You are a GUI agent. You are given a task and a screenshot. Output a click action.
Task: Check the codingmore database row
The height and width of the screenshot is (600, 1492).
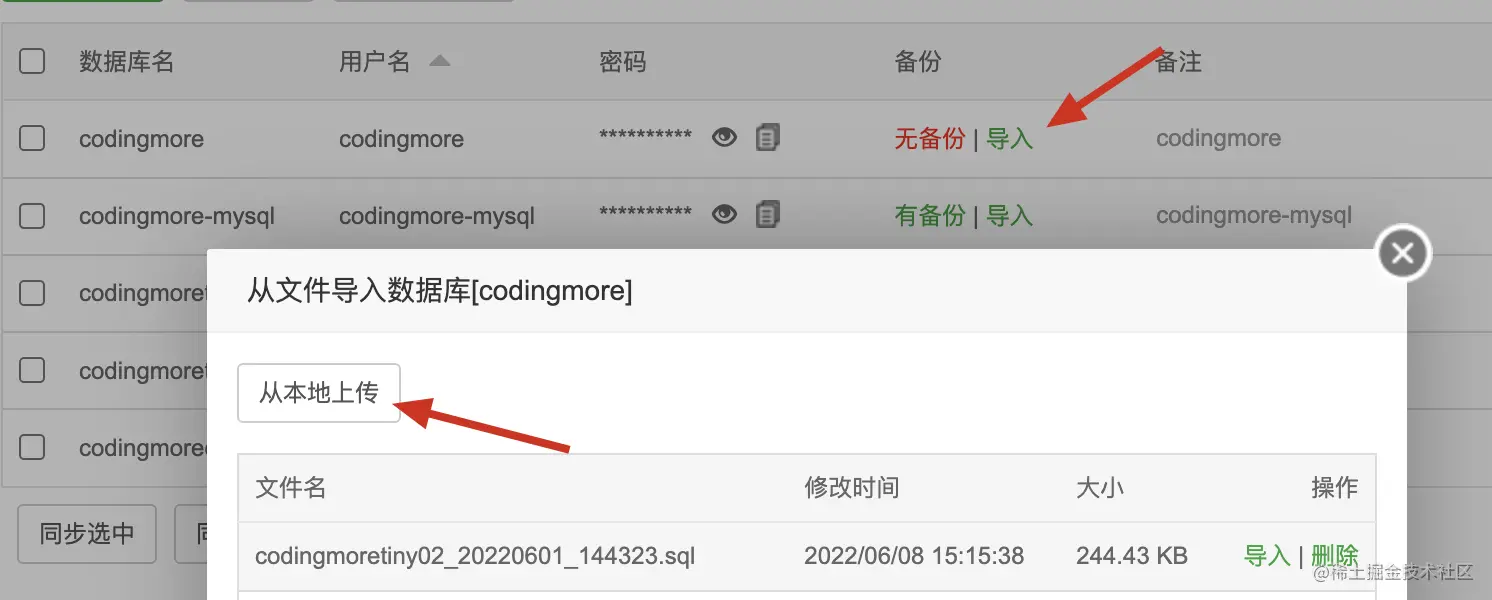pyautogui.click(x=32, y=138)
